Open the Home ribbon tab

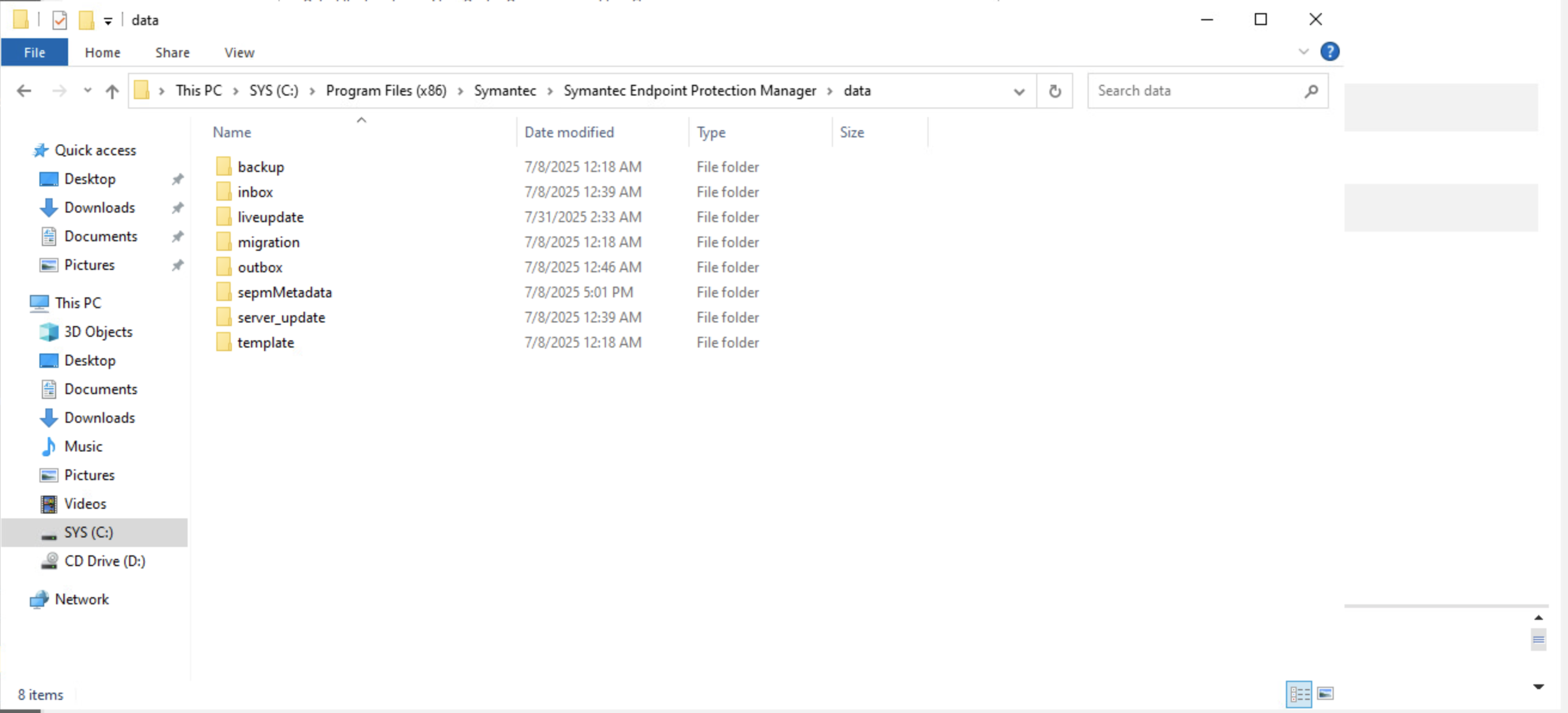[103, 53]
